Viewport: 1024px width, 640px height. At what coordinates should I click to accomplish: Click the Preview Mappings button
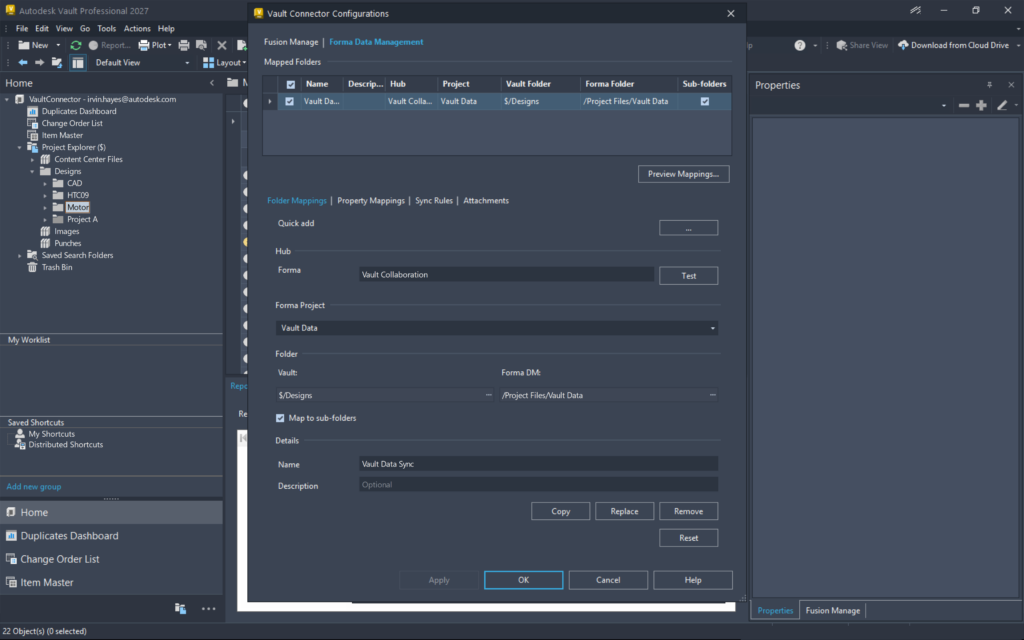pyautogui.click(x=683, y=174)
